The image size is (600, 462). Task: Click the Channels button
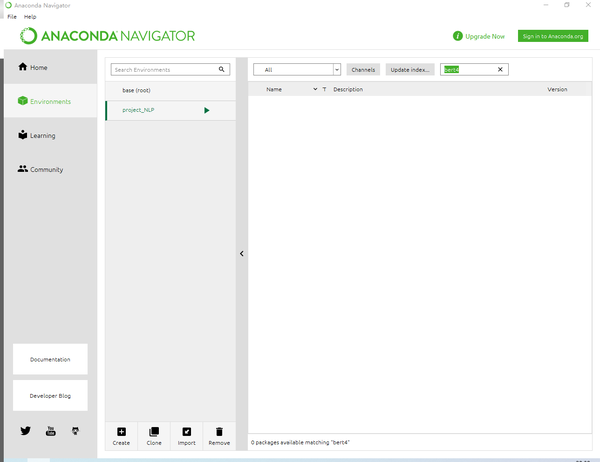[363, 69]
